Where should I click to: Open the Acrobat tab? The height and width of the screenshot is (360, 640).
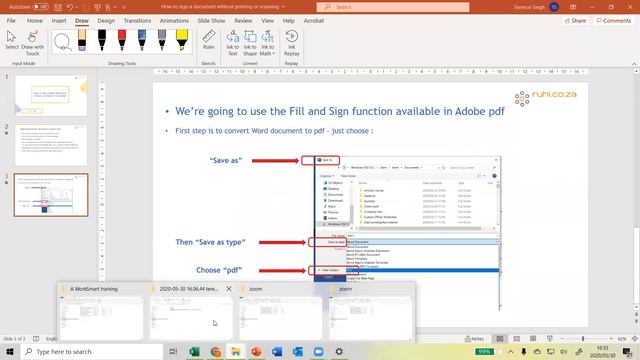point(313,20)
